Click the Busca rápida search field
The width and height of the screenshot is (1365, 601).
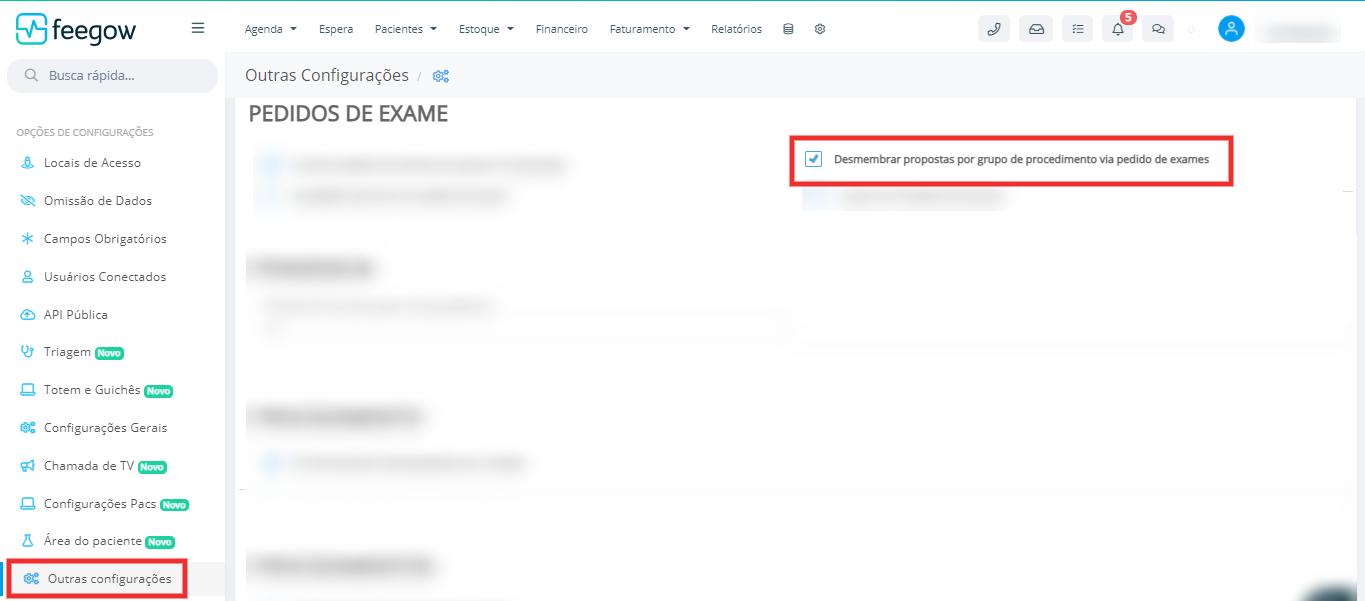coord(112,76)
